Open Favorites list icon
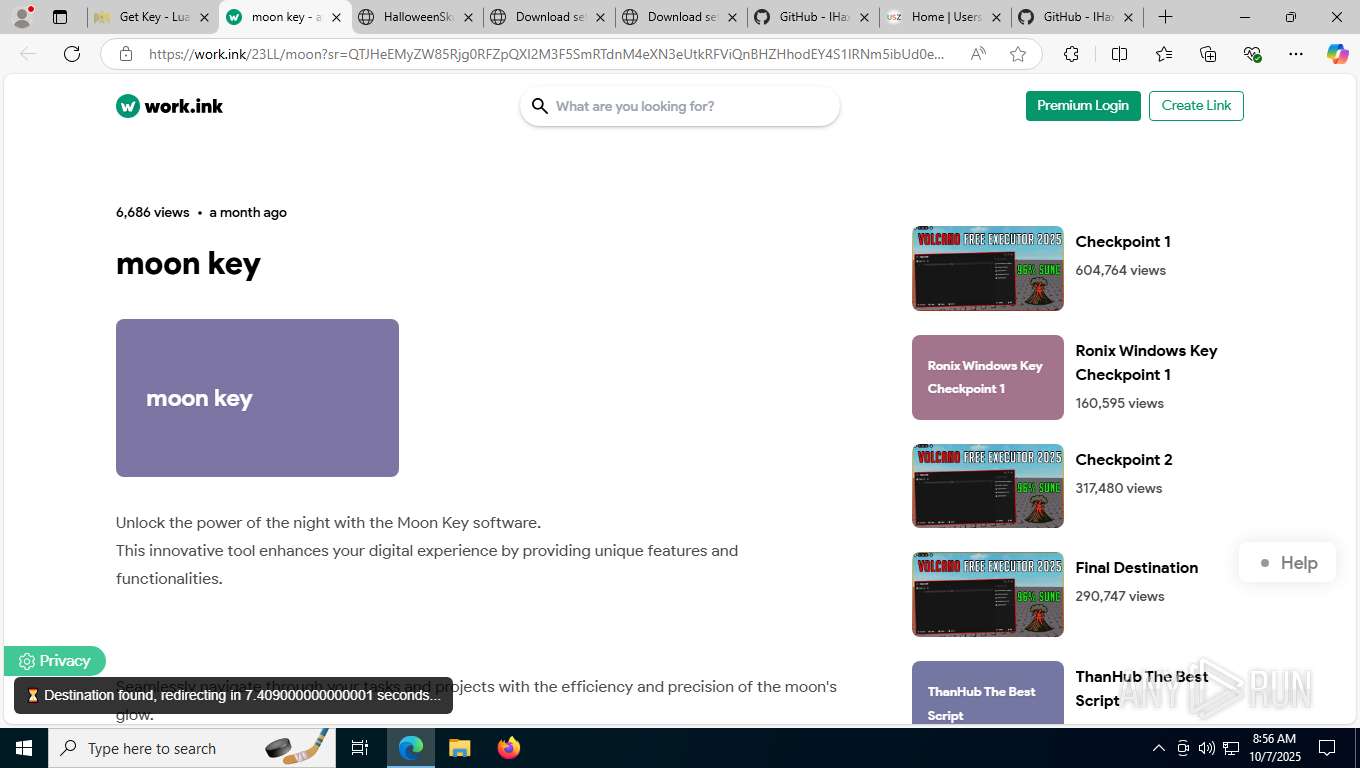The image size is (1360, 768). tap(1164, 54)
